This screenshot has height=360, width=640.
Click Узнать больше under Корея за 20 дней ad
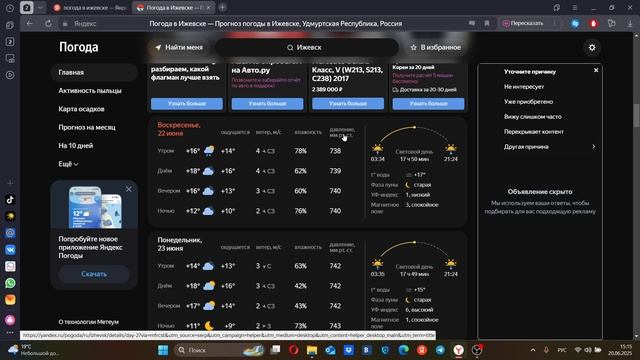click(x=428, y=104)
